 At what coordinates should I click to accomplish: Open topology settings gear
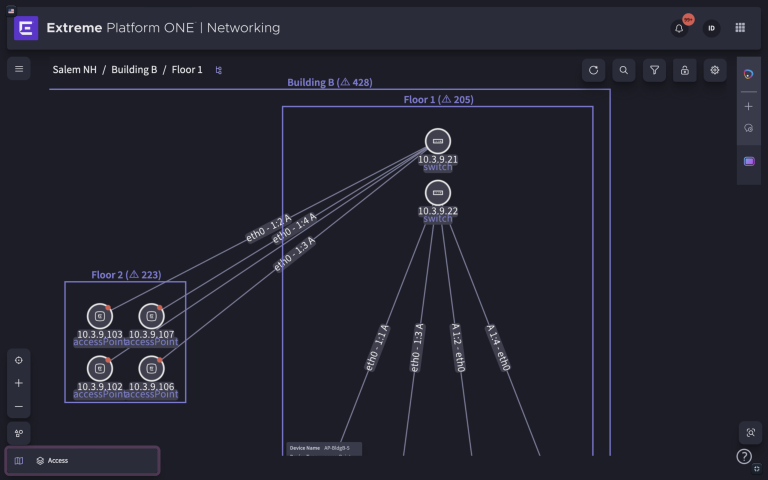(x=715, y=71)
